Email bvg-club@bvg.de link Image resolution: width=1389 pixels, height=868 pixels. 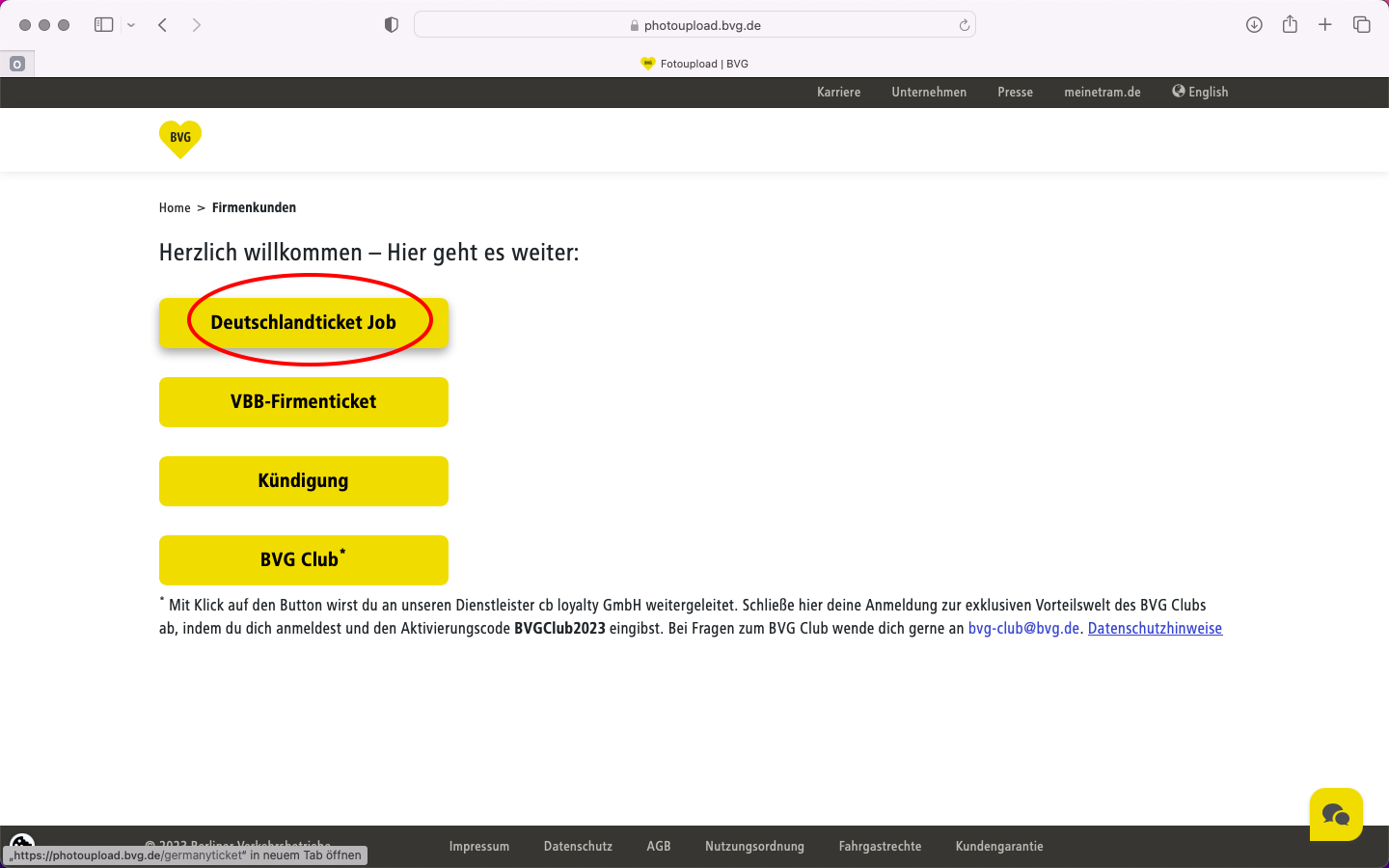point(1023,629)
